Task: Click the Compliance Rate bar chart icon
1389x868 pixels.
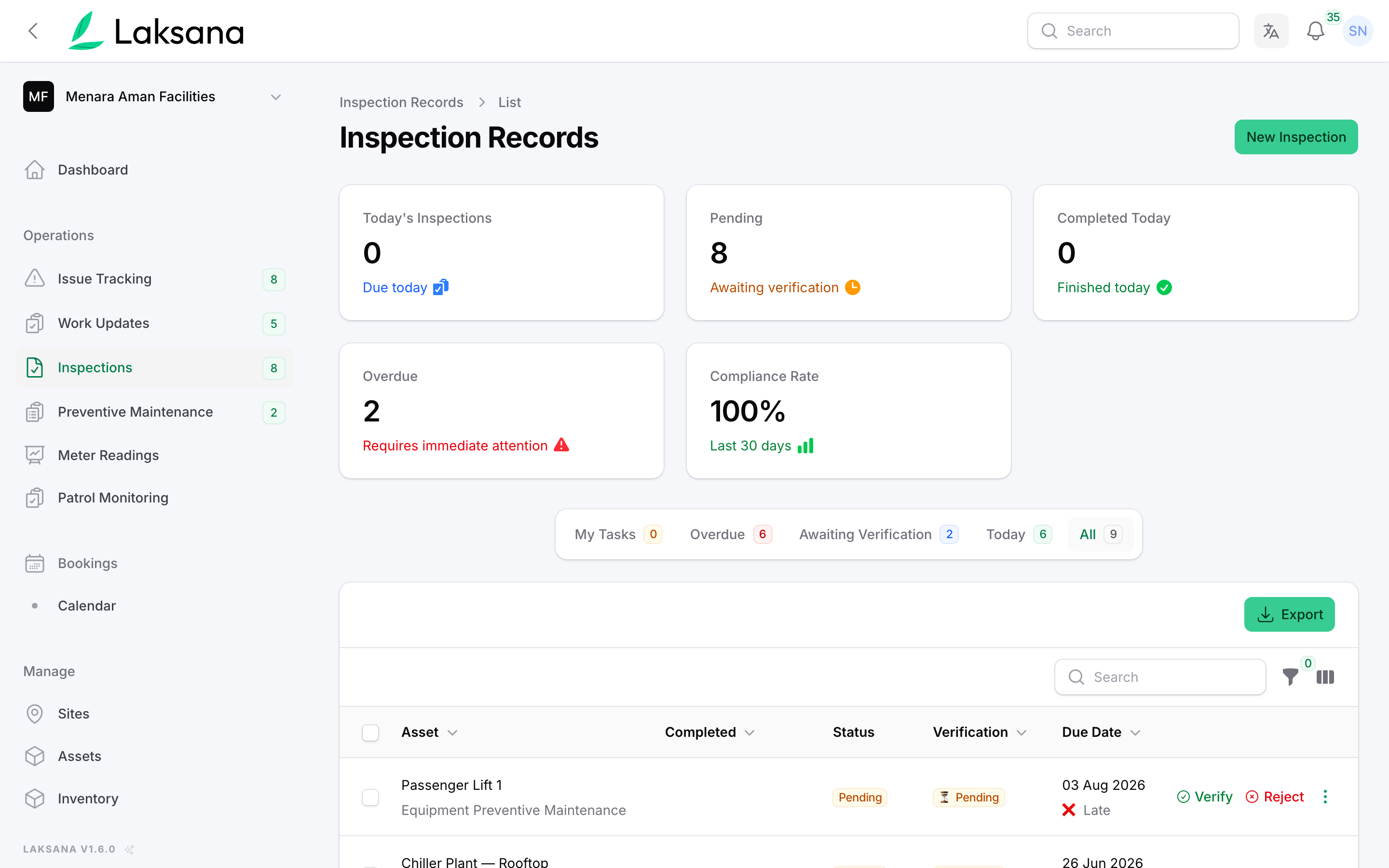Action: click(805, 446)
